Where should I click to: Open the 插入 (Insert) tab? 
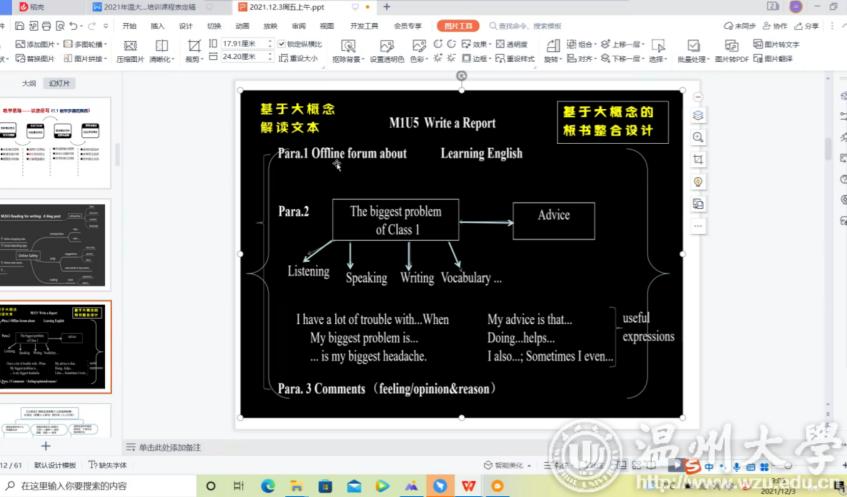point(158,26)
